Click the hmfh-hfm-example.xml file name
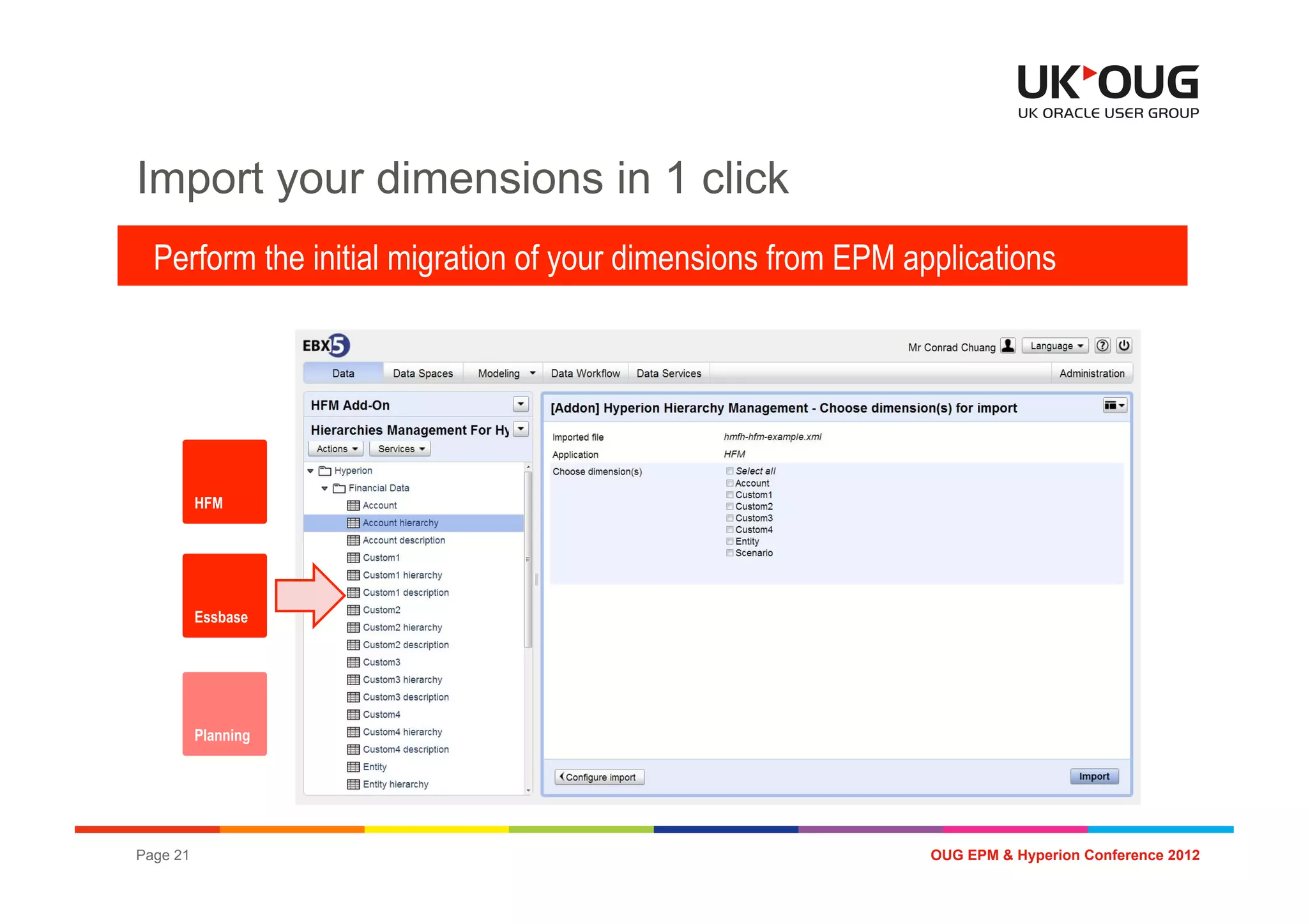1308x924 pixels. [772, 437]
